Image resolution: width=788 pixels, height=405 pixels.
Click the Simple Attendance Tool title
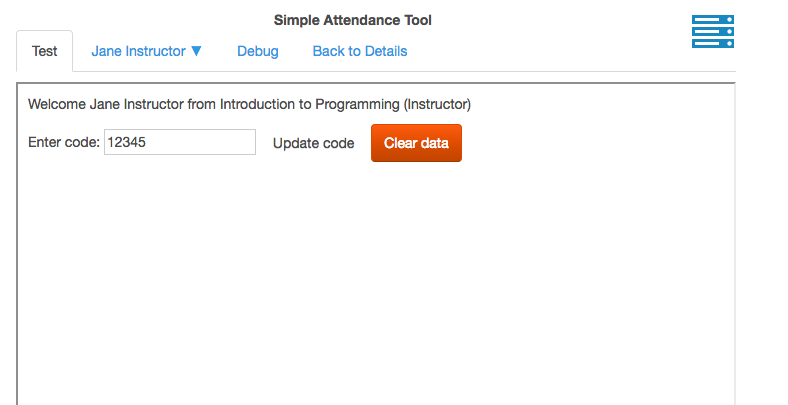pyautogui.click(x=353, y=20)
